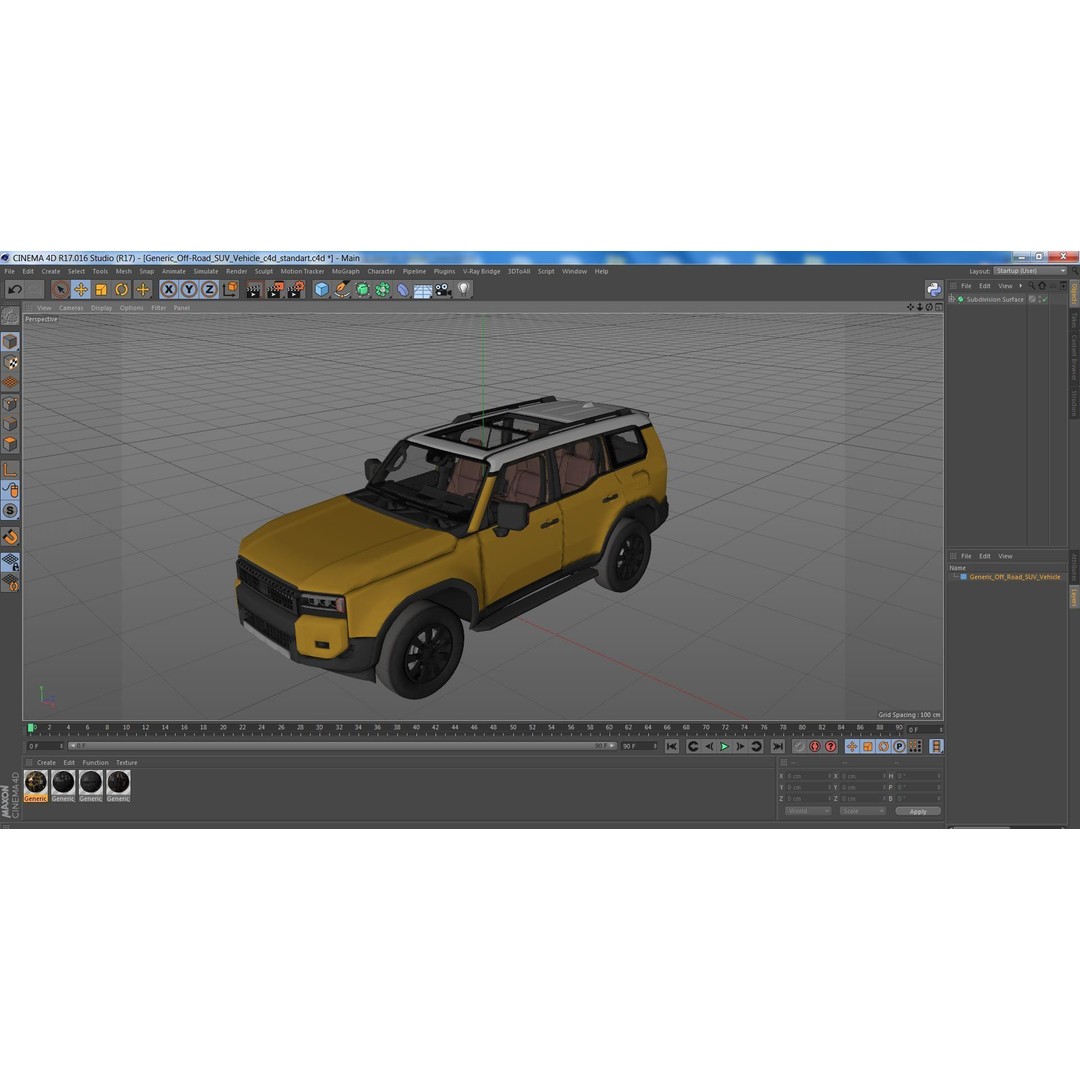Open the viewport Display menu
Viewport: 1080px width, 1080px height.
(101, 308)
